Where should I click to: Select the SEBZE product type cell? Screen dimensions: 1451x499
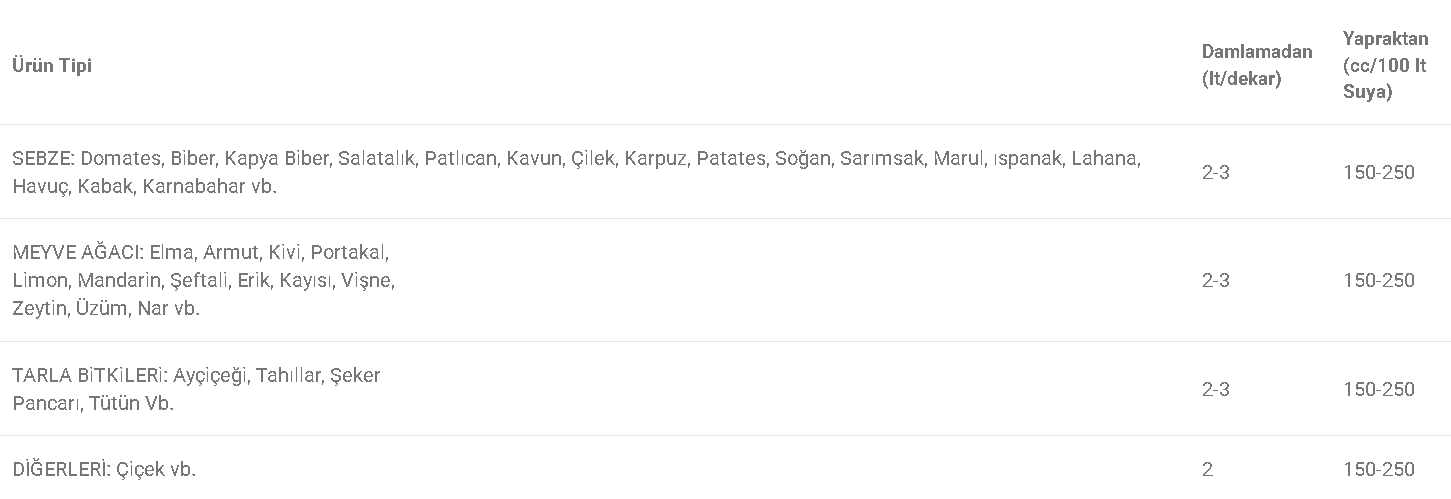click(x=576, y=172)
